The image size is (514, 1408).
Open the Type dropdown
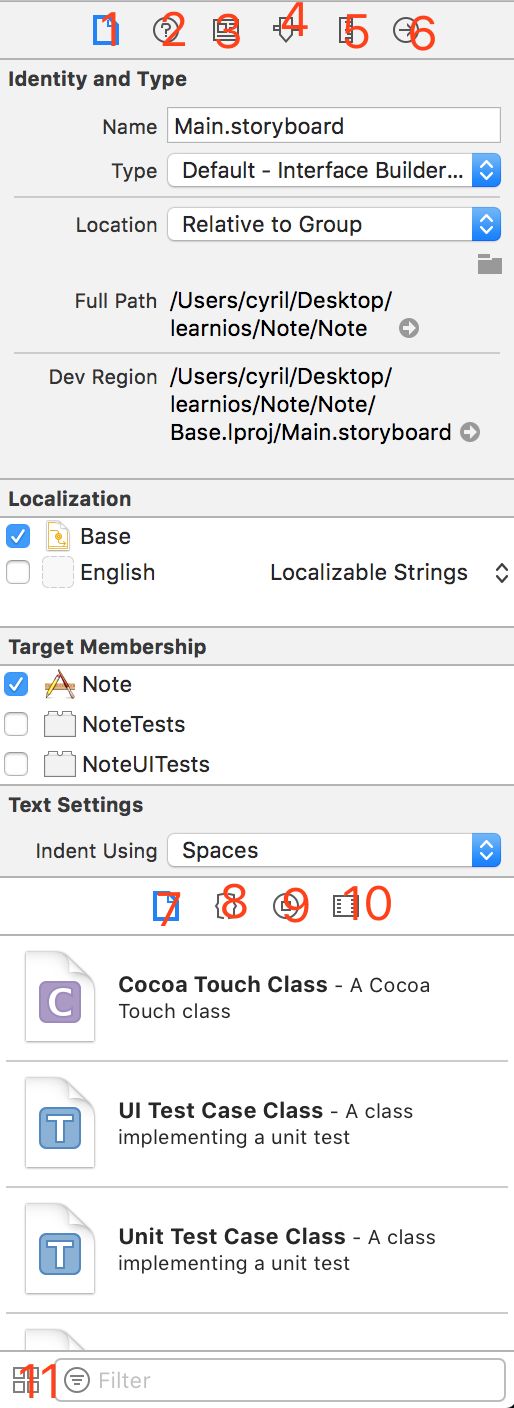(x=333, y=170)
